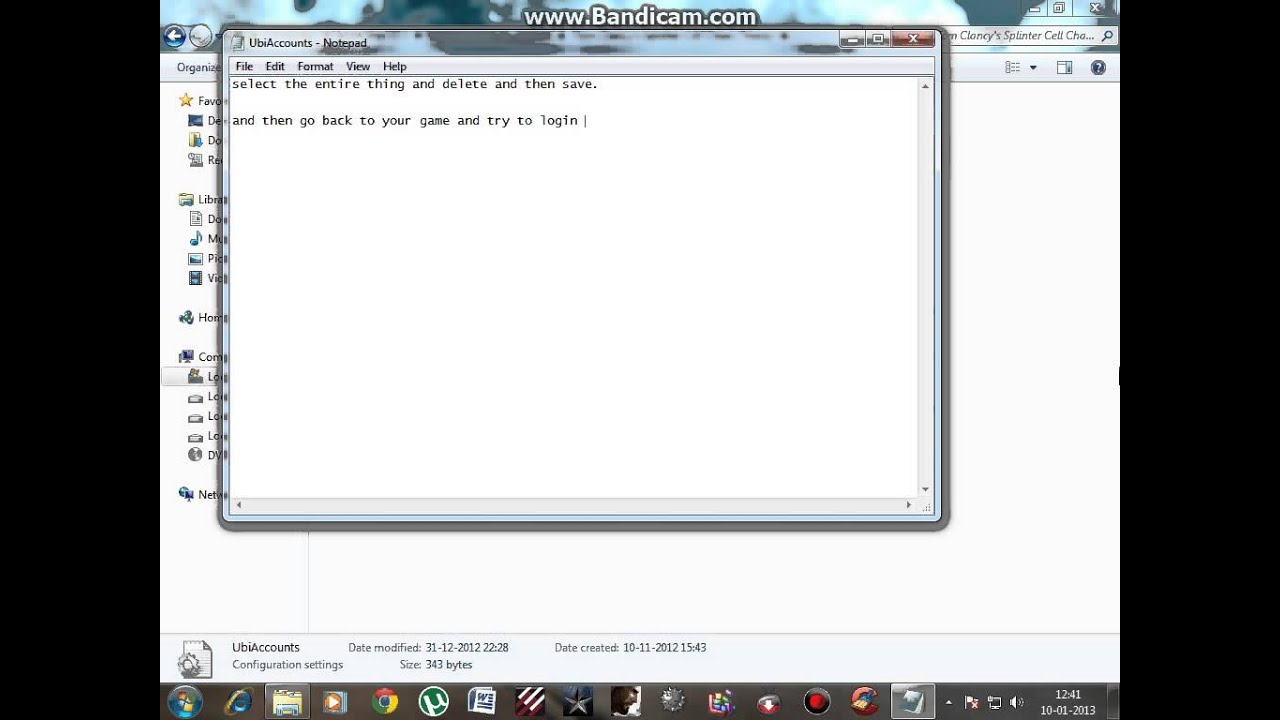
Task: Click the date modified '31-12-2012 22:28'
Action: [x=466, y=648]
